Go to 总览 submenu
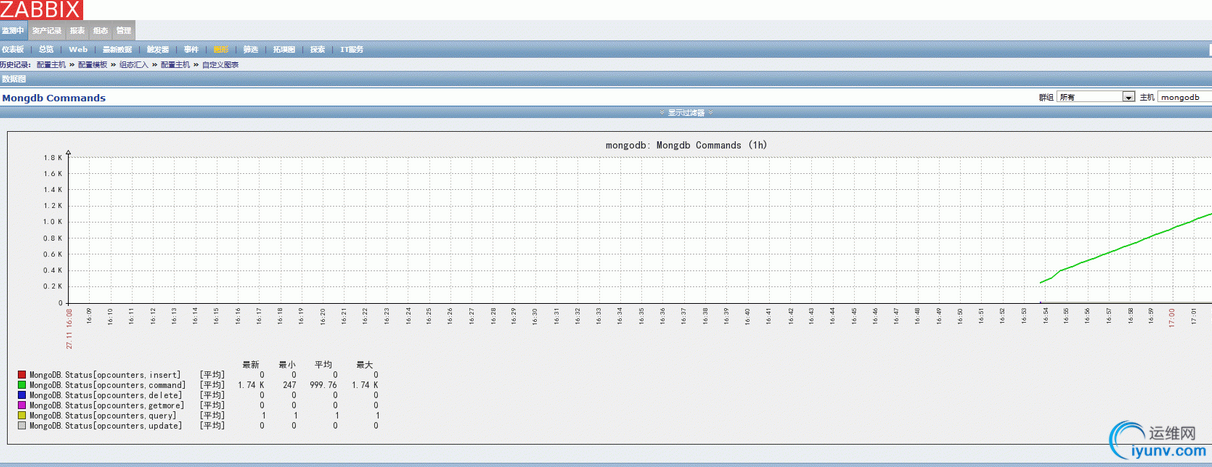This screenshot has height=467, width=1212. 47,49
